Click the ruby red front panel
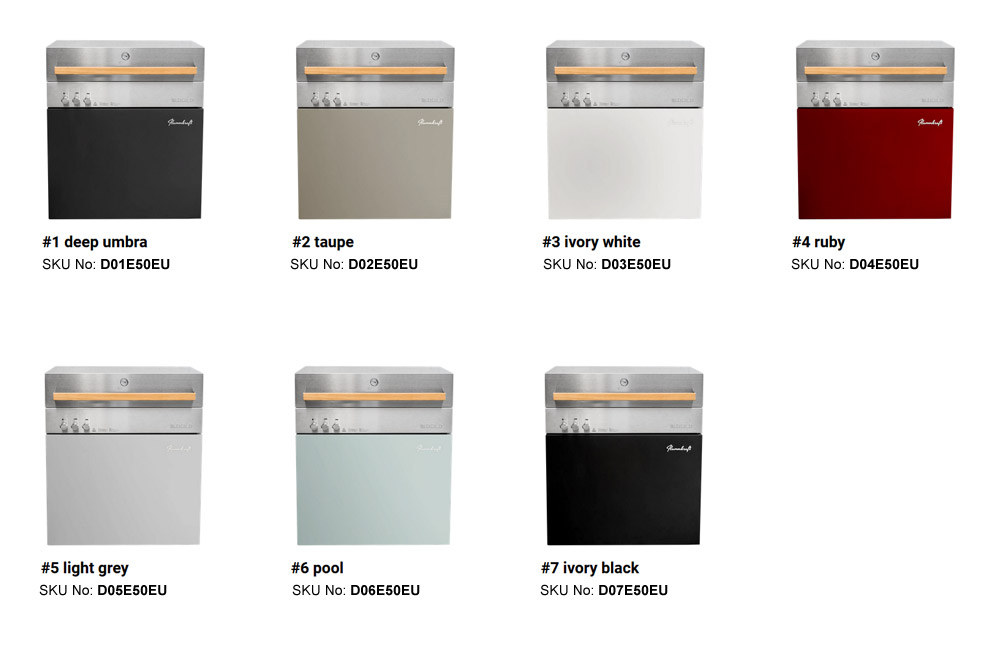Screen dimensions: 1000x650 pos(875,163)
